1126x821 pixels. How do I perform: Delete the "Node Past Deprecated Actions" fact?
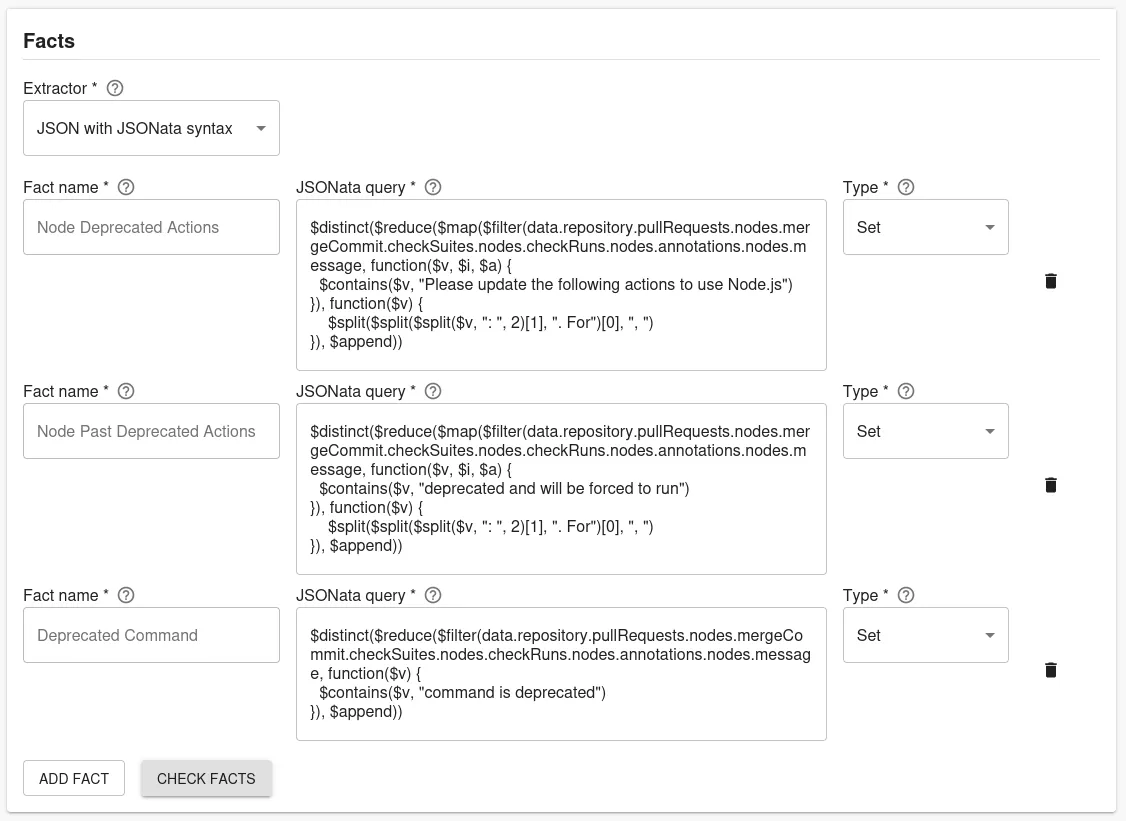click(1050, 485)
